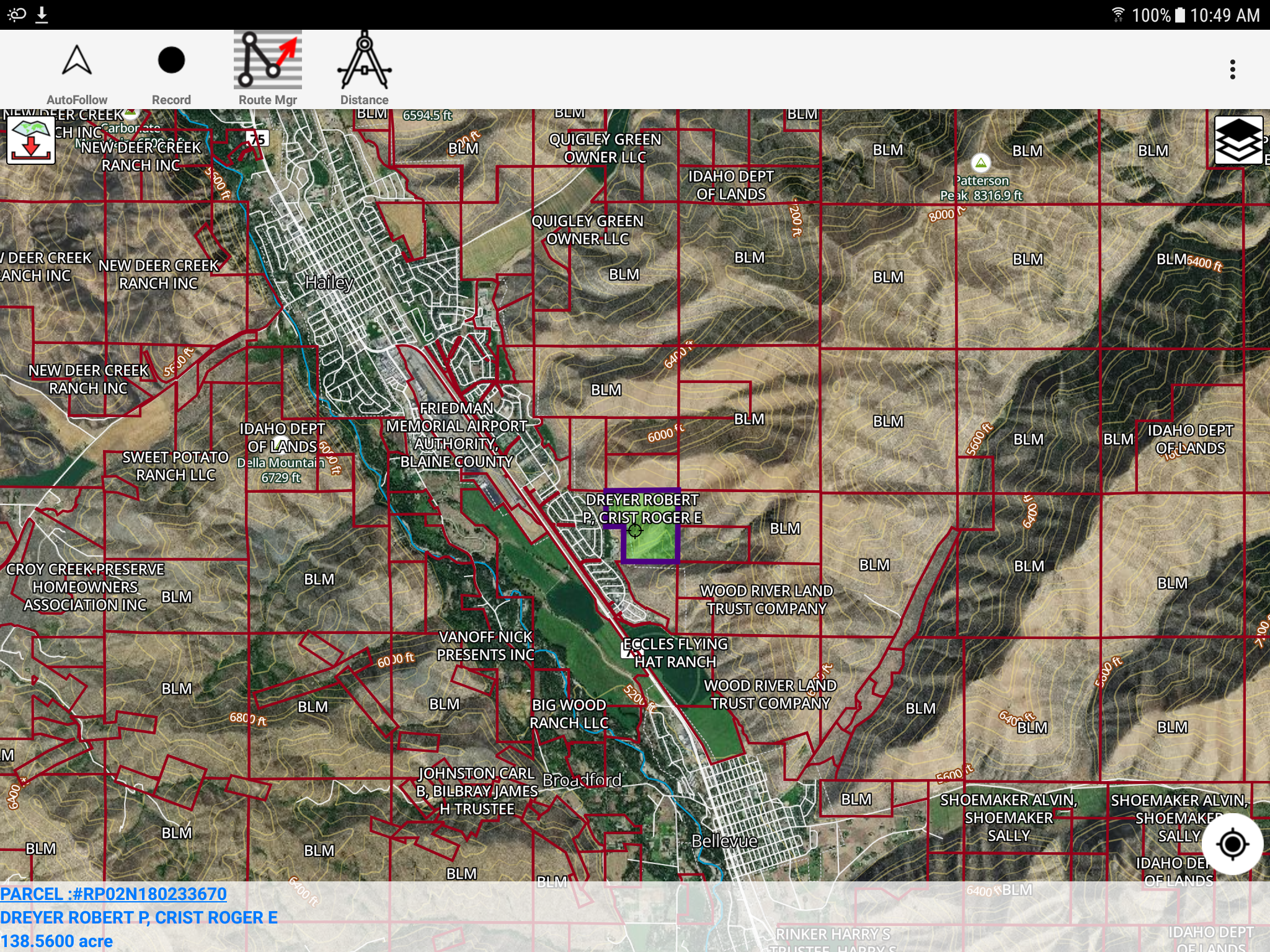Tap the crosshair marker on the parcel
The width and height of the screenshot is (1270, 952).
[634, 531]
